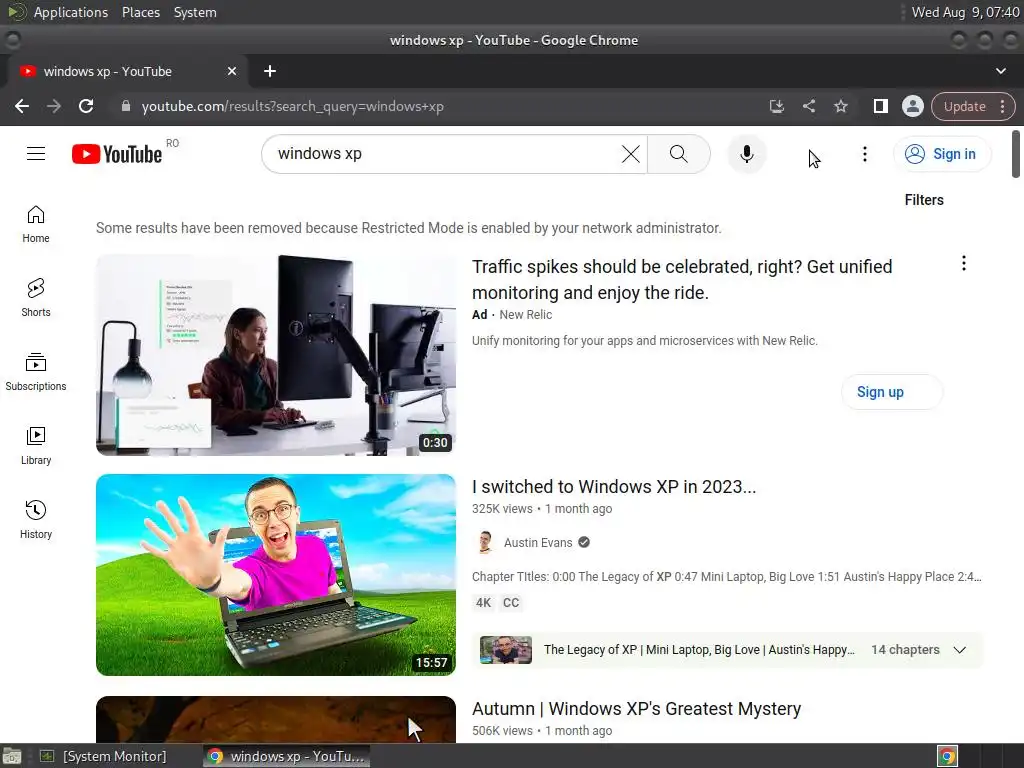Open the Austin Evans video thumbnail
Screen dimensions: 1024x768
pyautogui.click(x=276, y=575)
